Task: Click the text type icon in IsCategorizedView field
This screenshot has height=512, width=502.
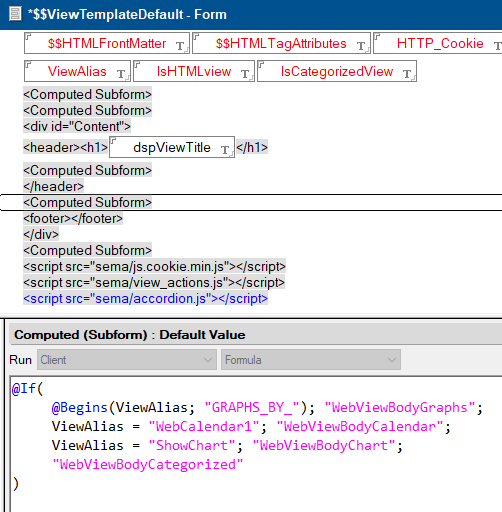Action: click(x=407, y=74)
